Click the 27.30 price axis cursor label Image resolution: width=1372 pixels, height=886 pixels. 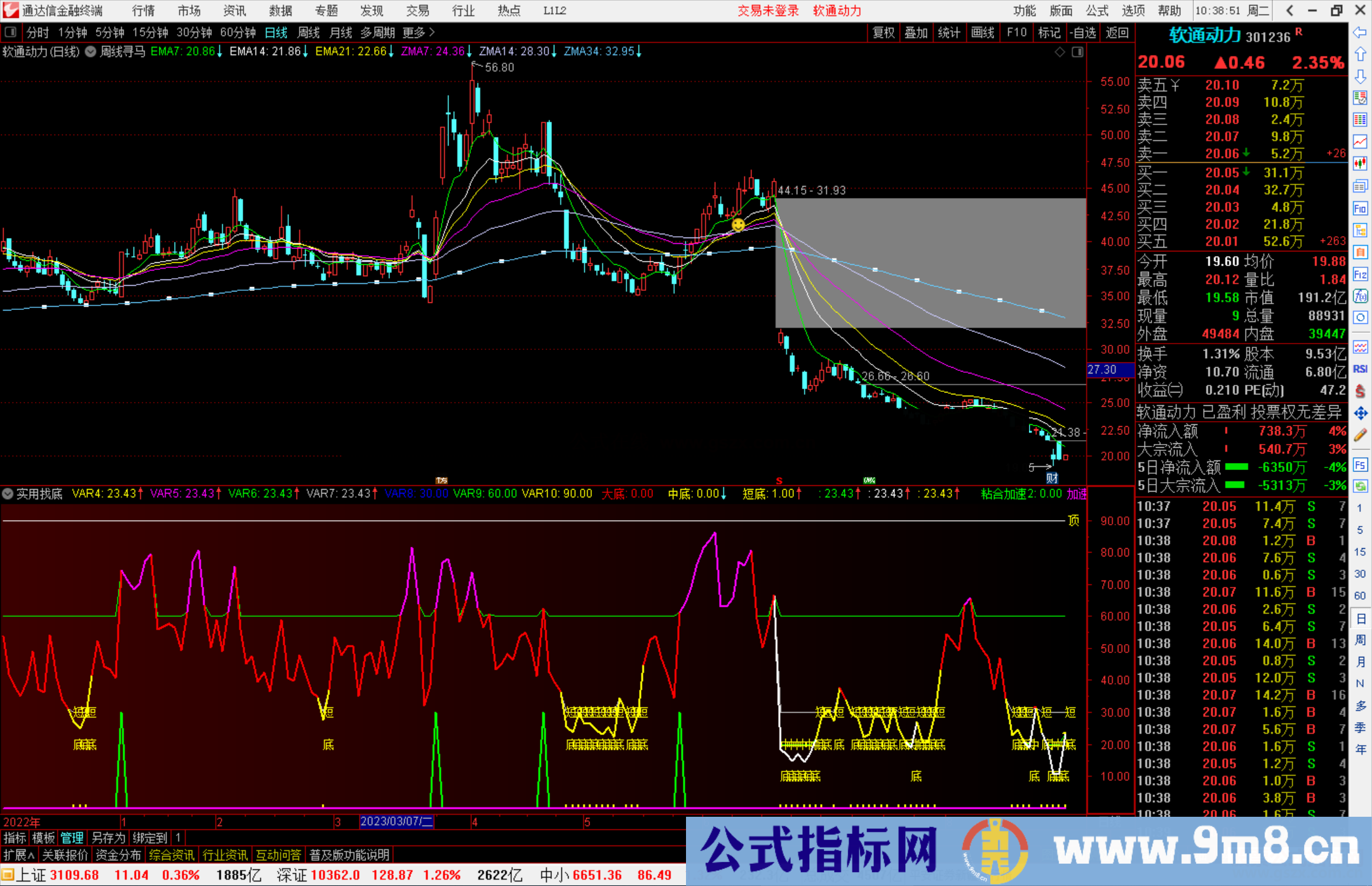coord(1110,370)
